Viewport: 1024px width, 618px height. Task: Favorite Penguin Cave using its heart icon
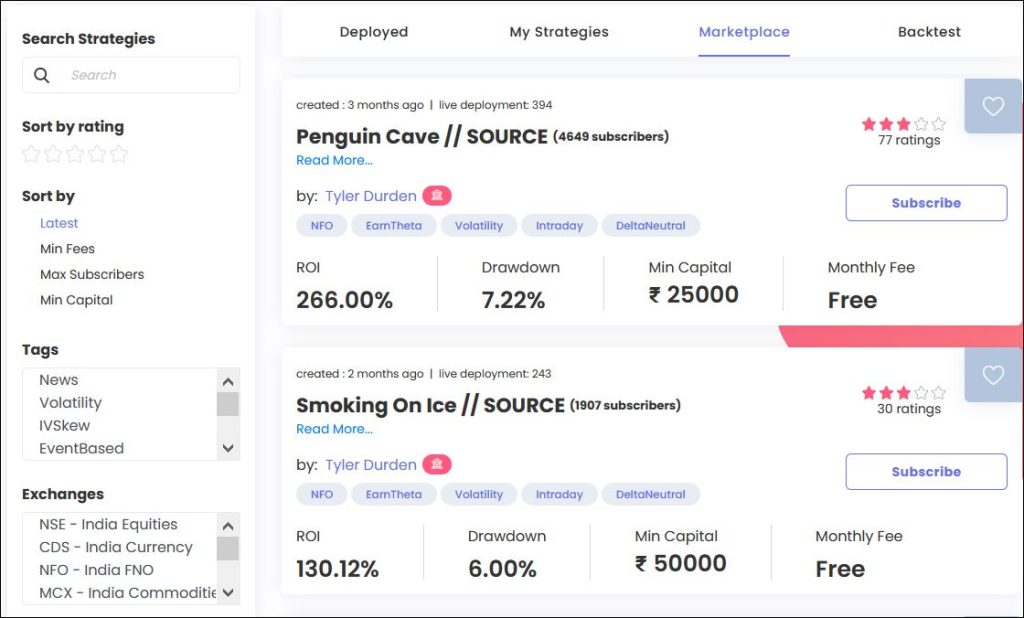coord(992,105)
